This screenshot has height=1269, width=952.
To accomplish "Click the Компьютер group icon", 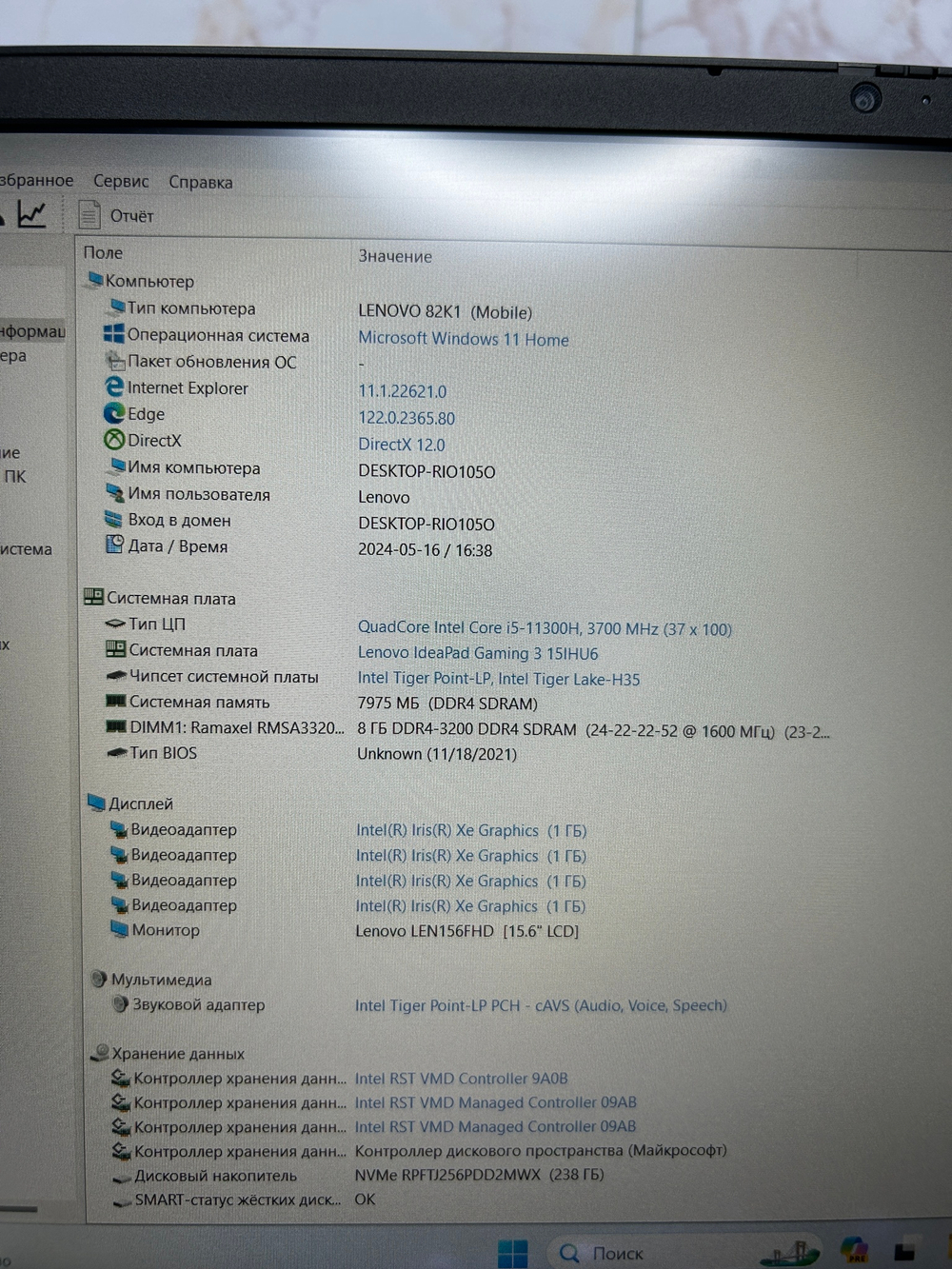I will click(x=94, y=280).
